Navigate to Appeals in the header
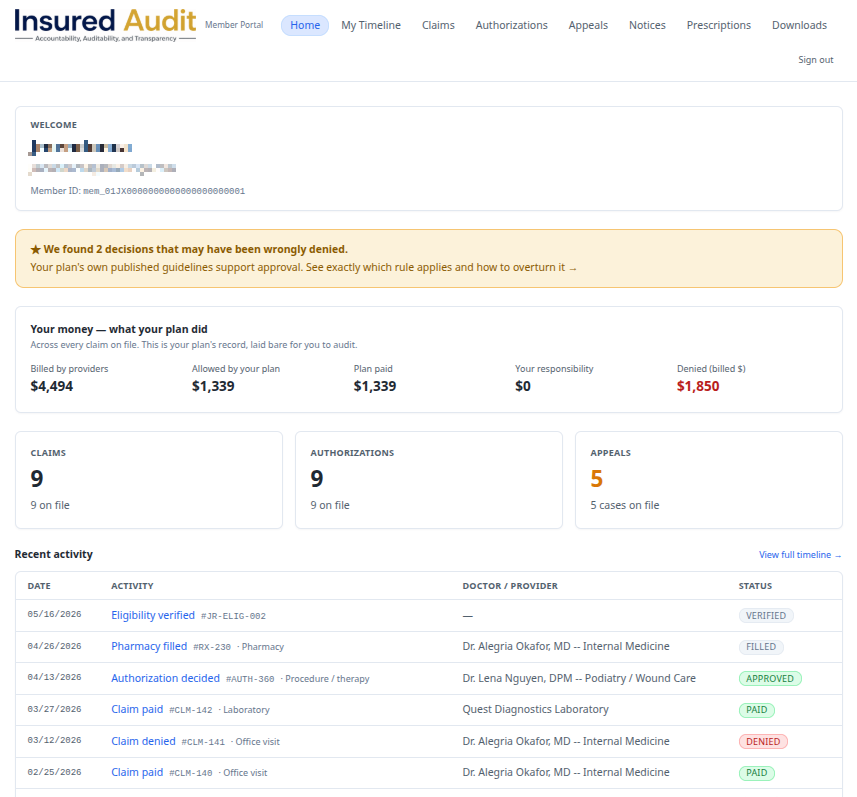The image size is (857, 797). point(588,25)
